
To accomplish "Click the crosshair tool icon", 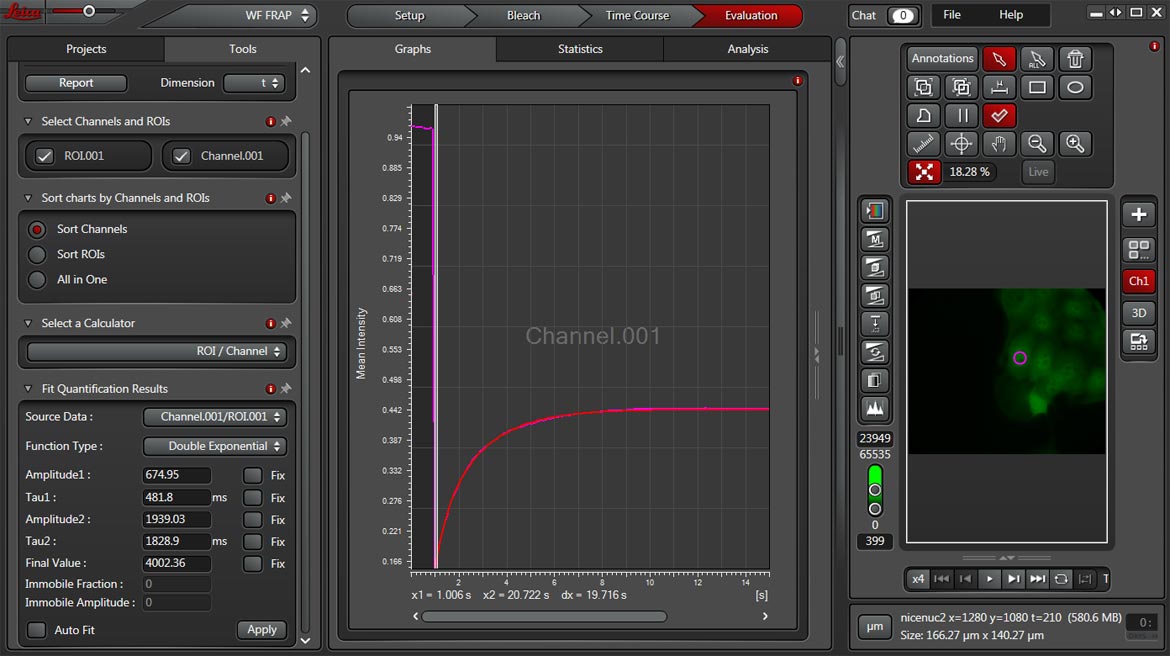I will tap(961, 144).
